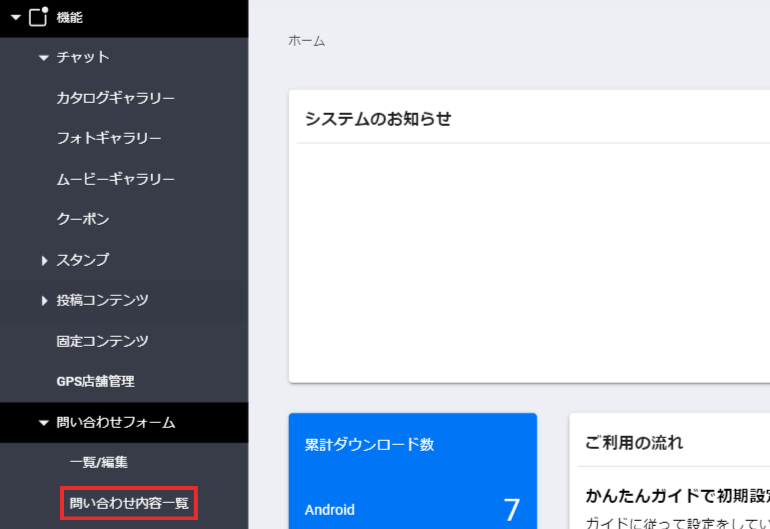This screenshot has width=770, height=529.
Task: Expand the 投稿コンテンツ submenu arrow
Action: point(45,301)
